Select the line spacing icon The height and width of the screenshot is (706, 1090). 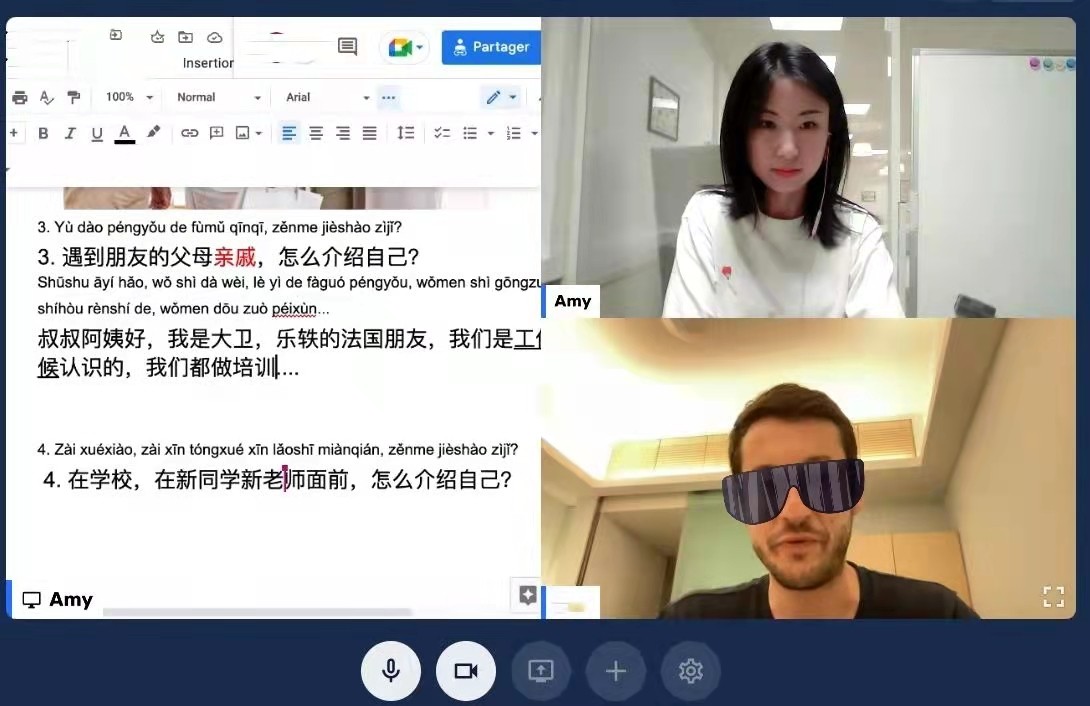coord(406,132)
